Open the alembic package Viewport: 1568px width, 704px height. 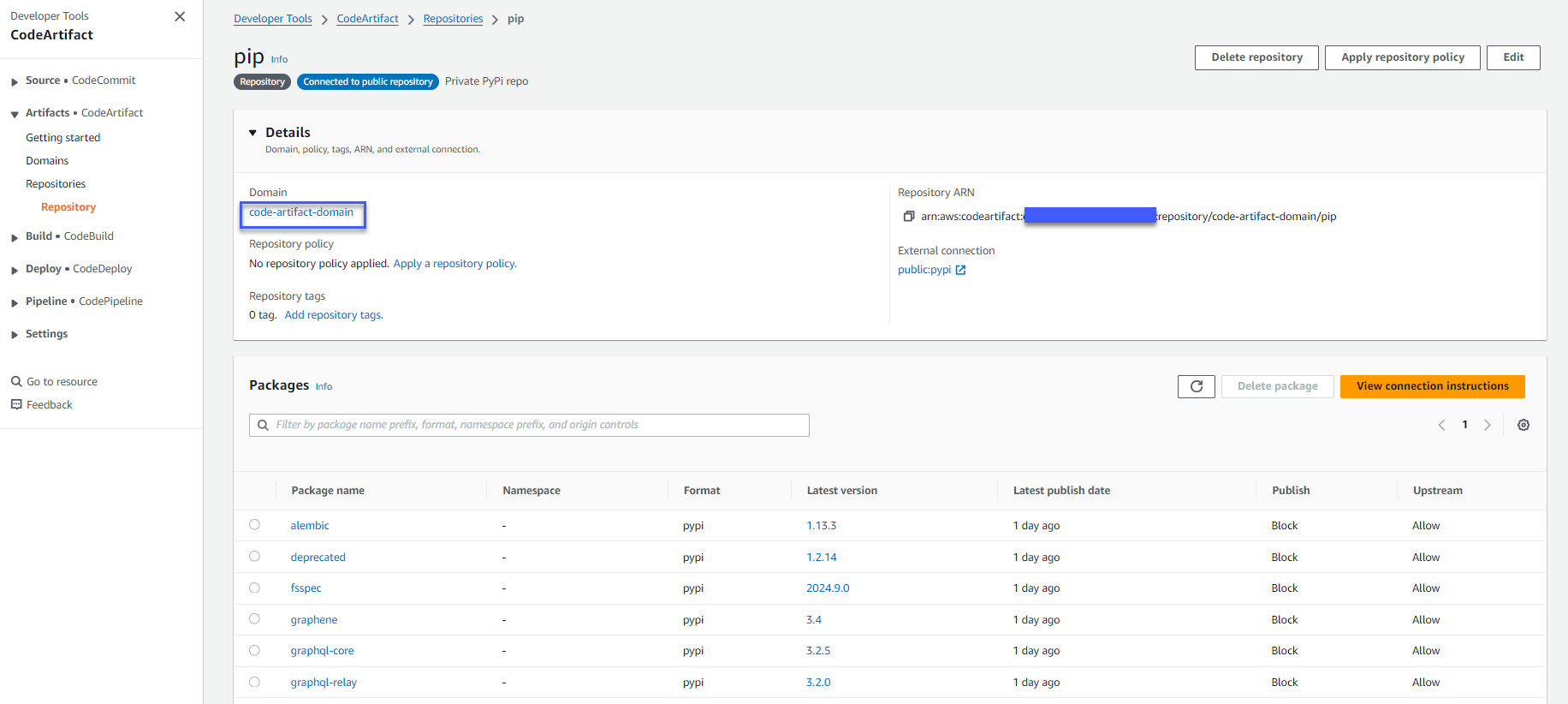tap(310, 526)
